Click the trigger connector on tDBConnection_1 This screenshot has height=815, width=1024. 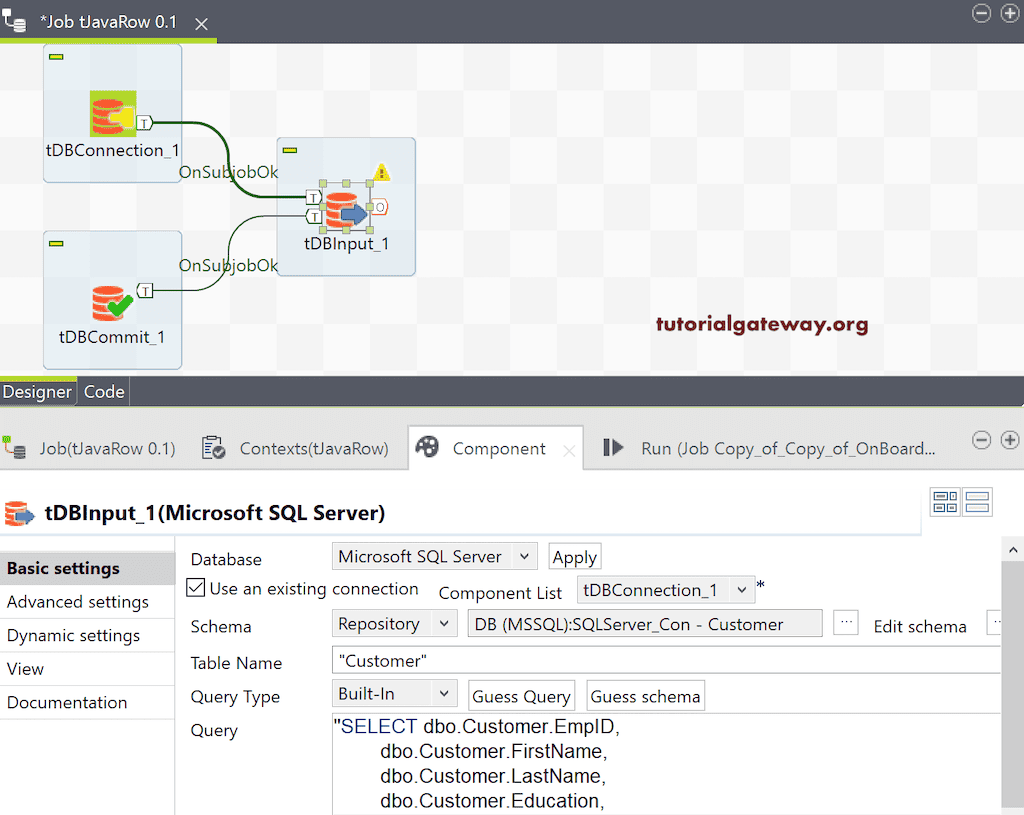point(145,122)
